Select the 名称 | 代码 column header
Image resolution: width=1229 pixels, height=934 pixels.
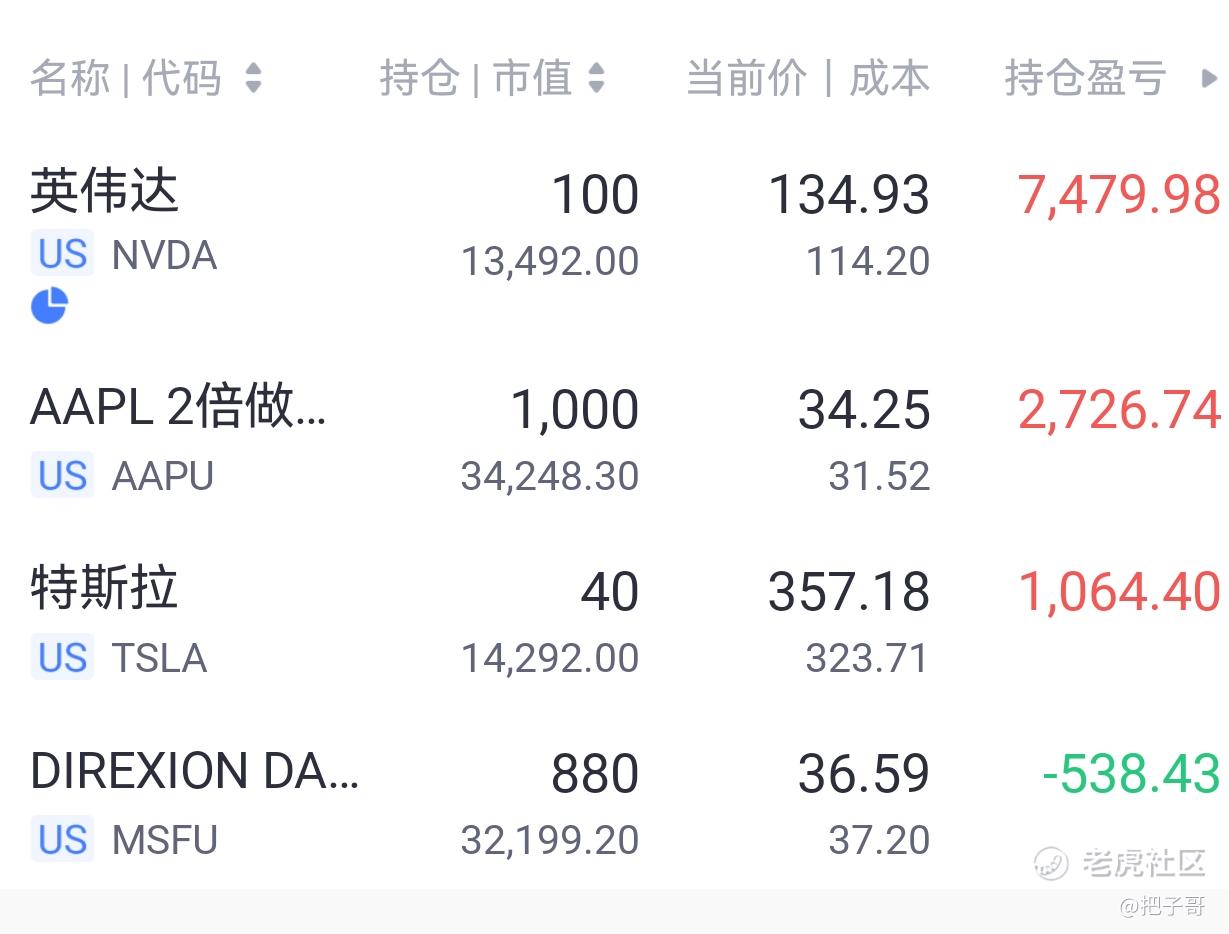(125, 78)
